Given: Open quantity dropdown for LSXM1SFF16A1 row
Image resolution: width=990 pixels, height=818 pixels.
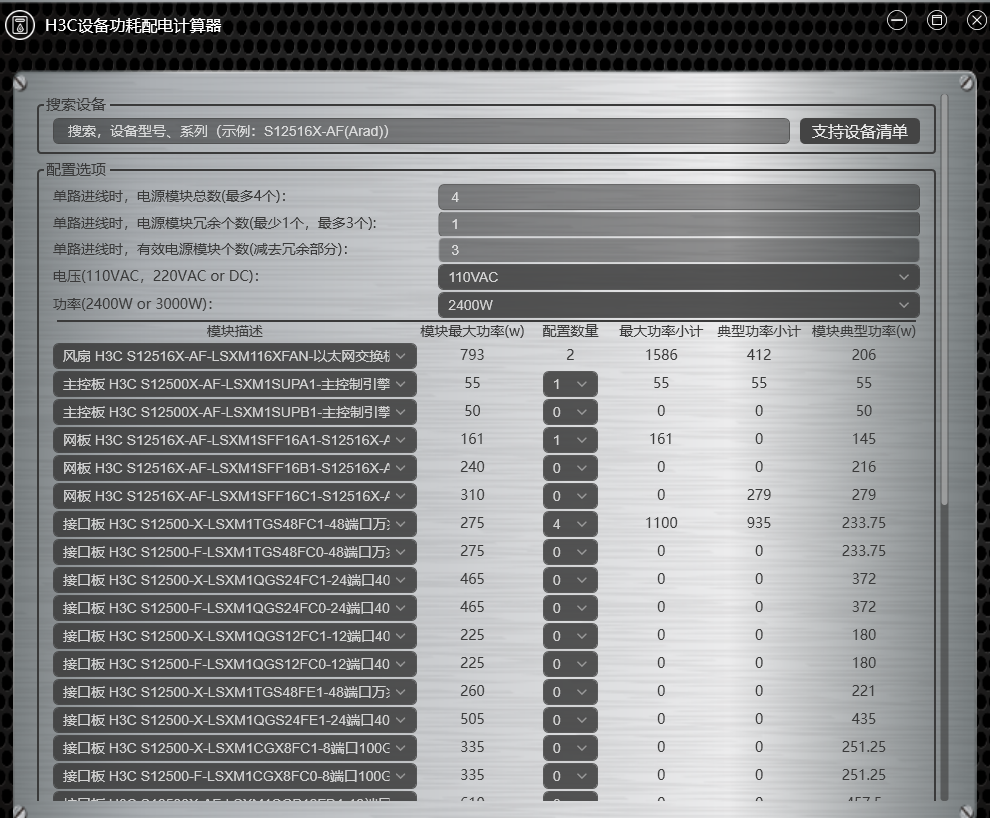Looking at the screenshot, I should coord(570,440).
